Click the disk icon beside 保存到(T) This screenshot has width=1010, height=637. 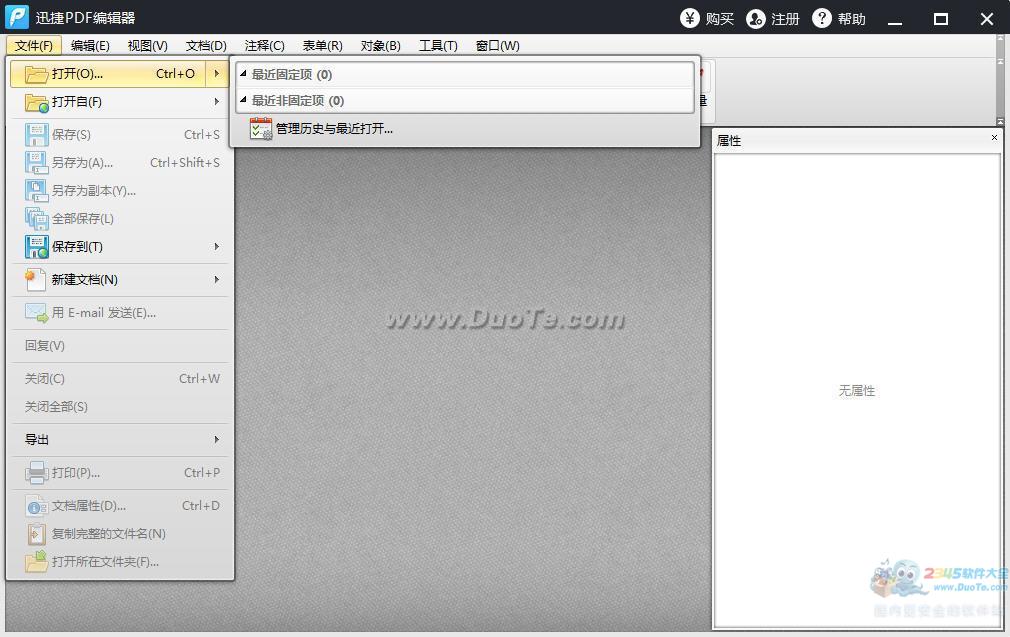36,247
